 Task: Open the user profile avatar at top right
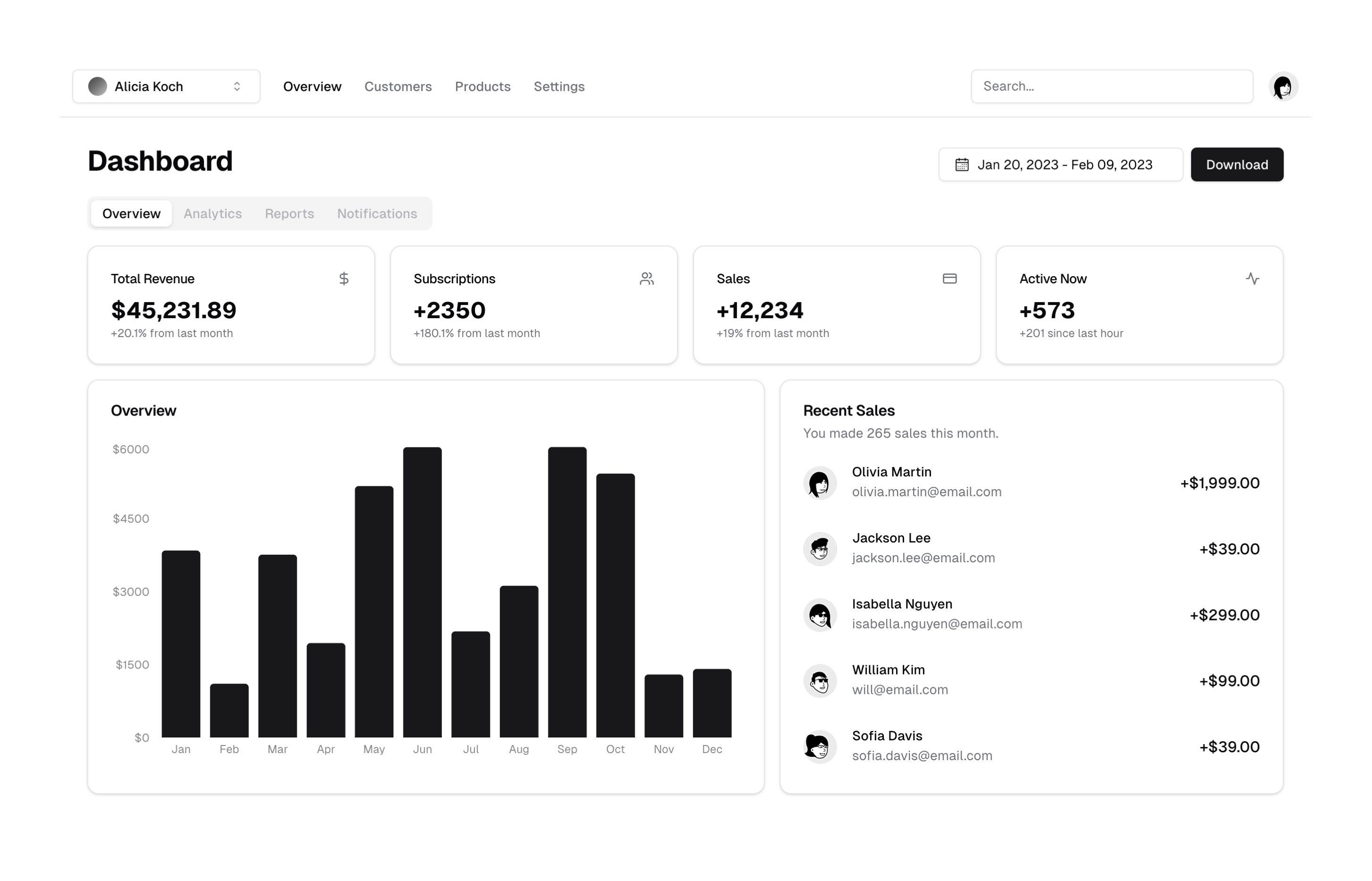click(1283, 86)
